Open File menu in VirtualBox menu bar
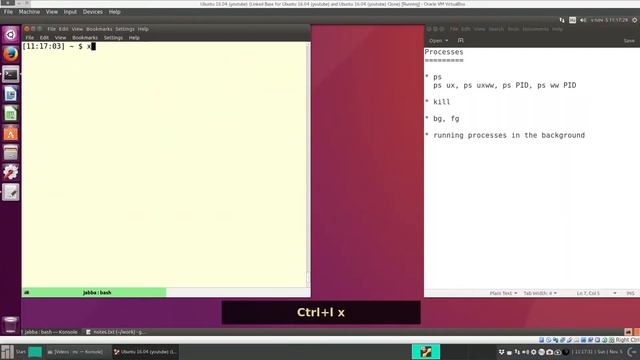Screen dimensions: 640x360 coord(8,12)
